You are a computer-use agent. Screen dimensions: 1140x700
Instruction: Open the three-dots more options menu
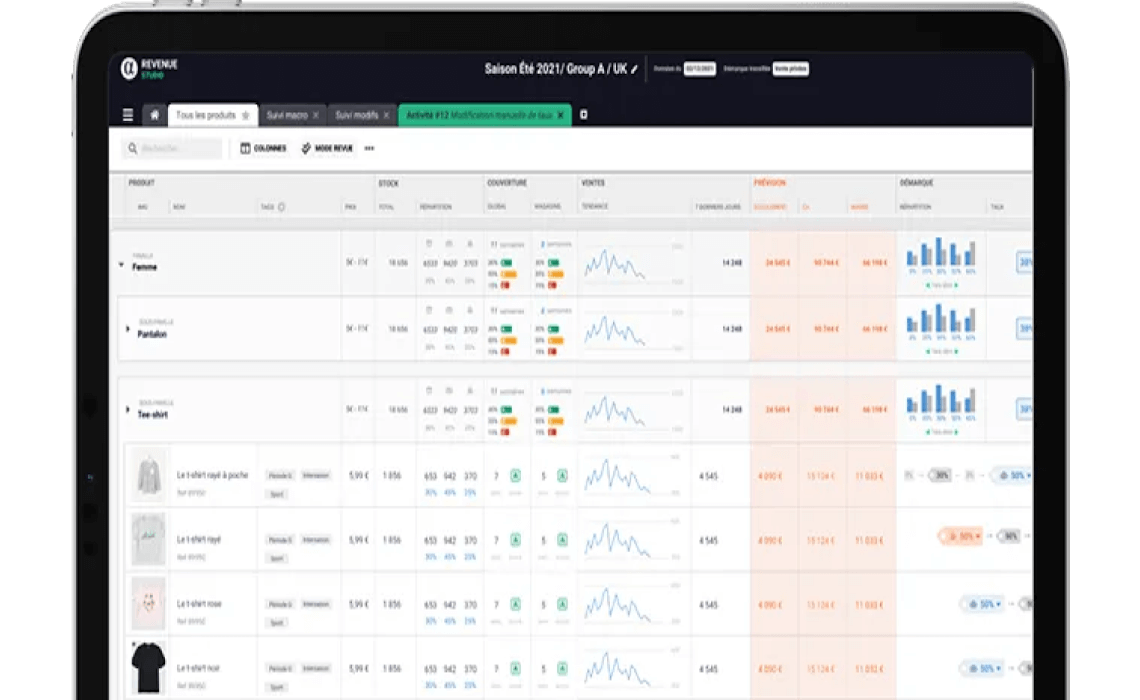(369, 148)
